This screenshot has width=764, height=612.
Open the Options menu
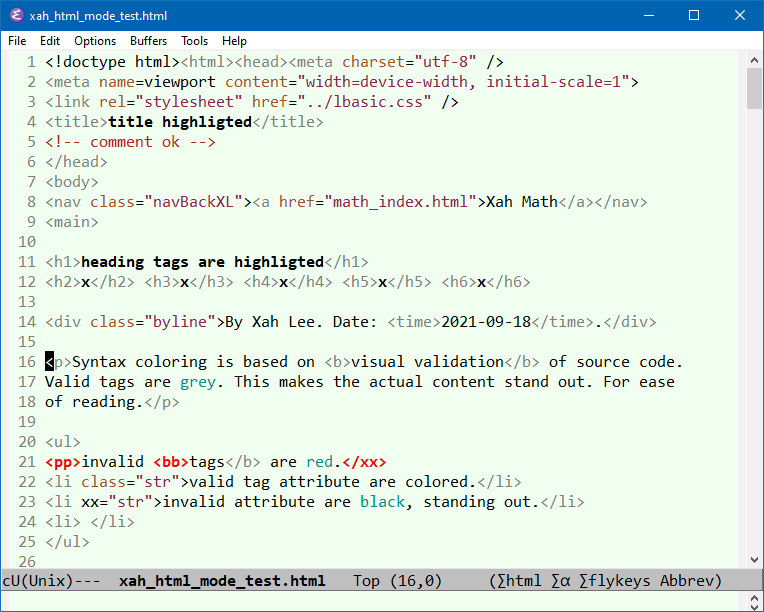(x=95, y=41)
